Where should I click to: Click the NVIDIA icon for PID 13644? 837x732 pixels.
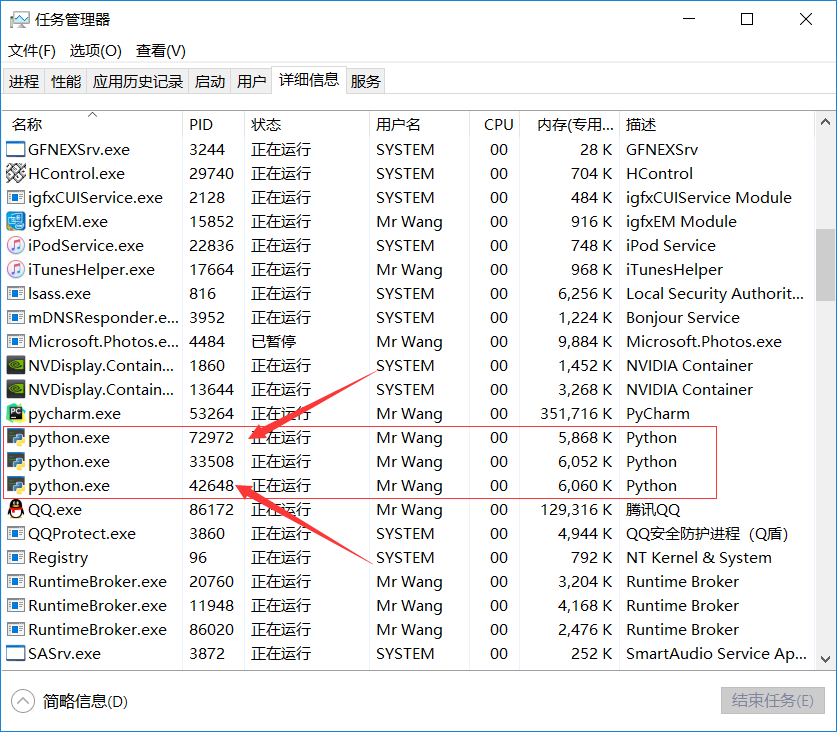(x=15, y=390)
